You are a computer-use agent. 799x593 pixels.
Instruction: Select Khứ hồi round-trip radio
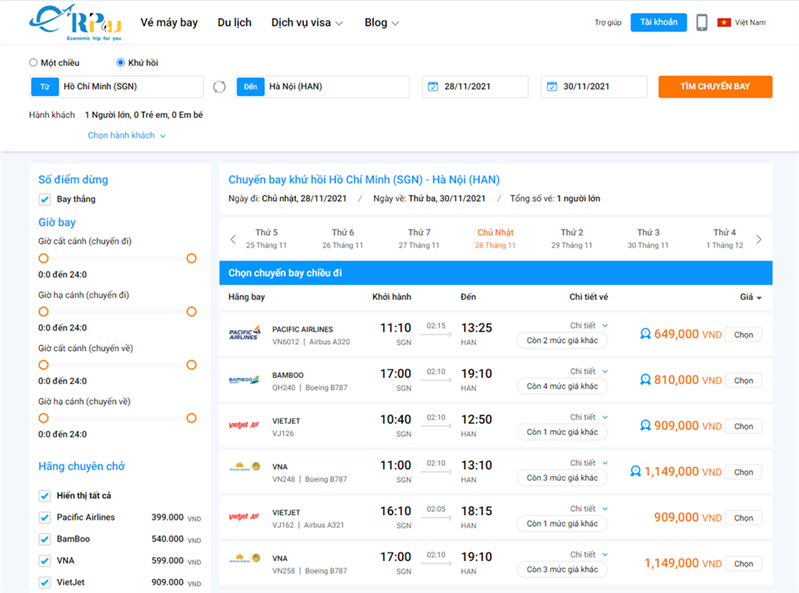point(120,63)
